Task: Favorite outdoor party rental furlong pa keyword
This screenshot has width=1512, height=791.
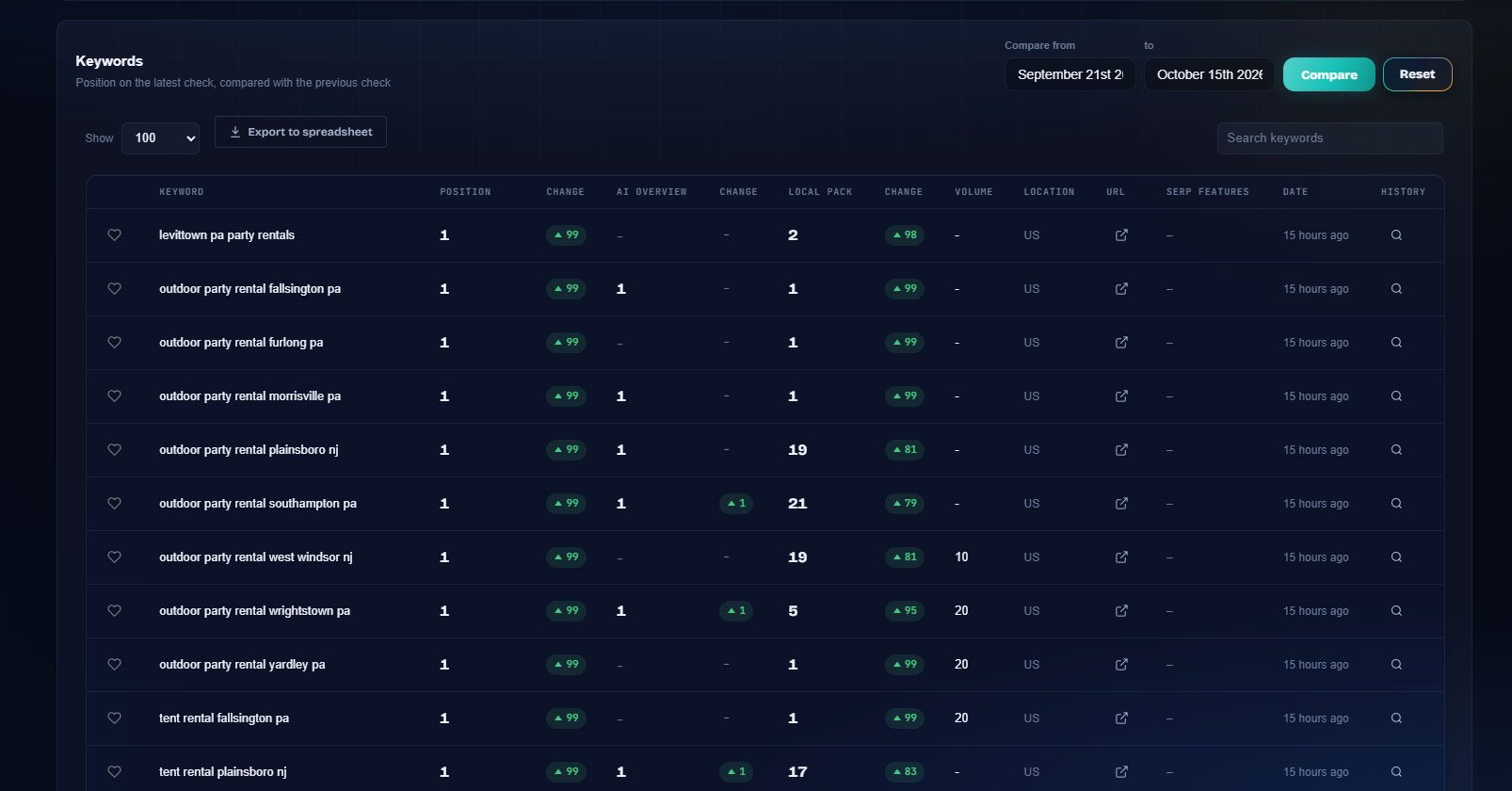Action: [114, 343]
